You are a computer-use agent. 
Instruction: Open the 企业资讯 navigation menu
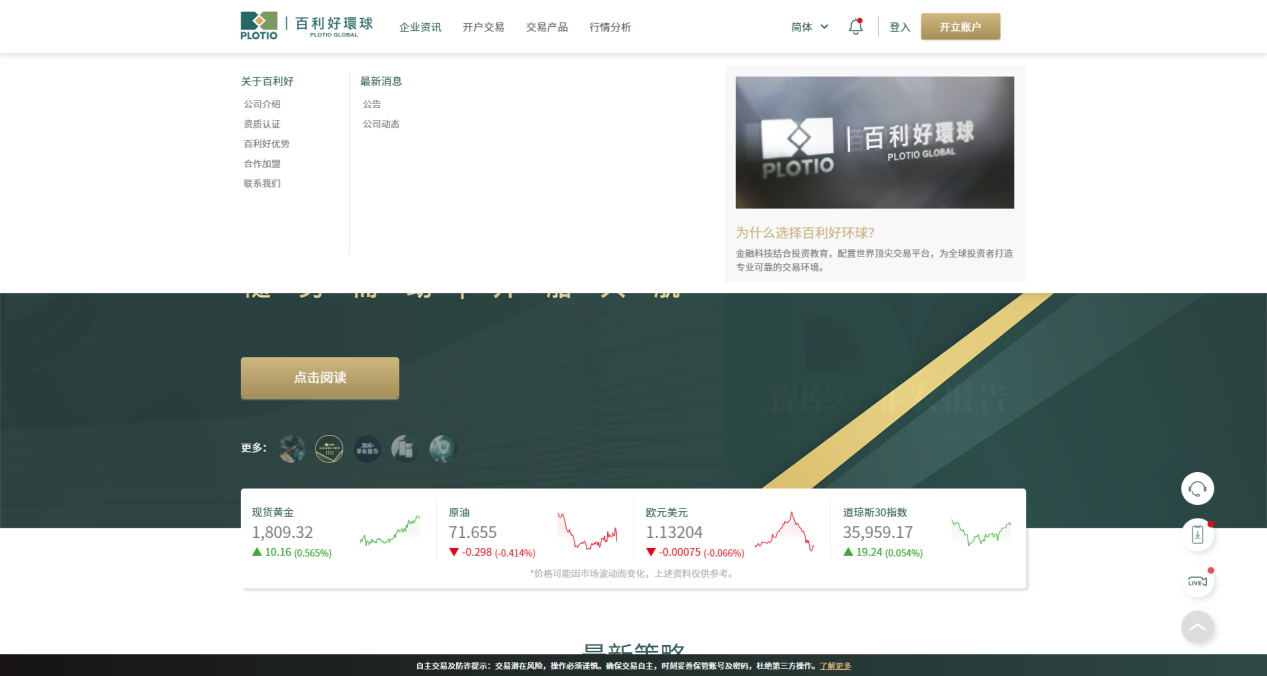pyautogui.click(x=420, y=27)
